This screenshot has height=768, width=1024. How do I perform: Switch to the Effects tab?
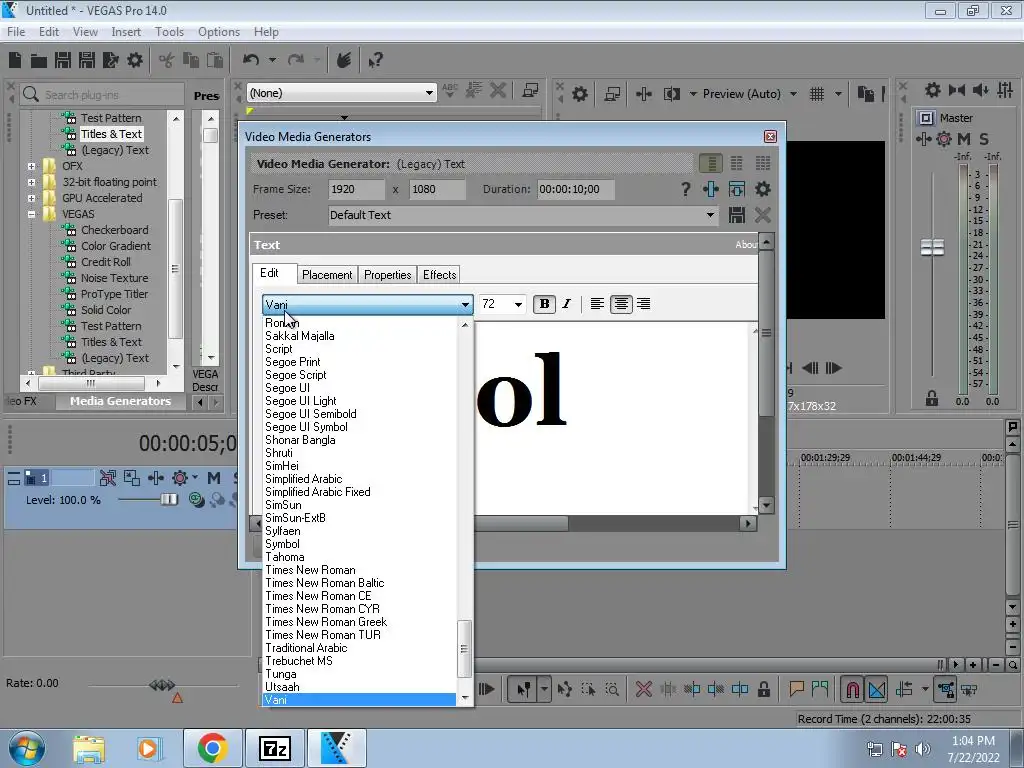[440, 275]
